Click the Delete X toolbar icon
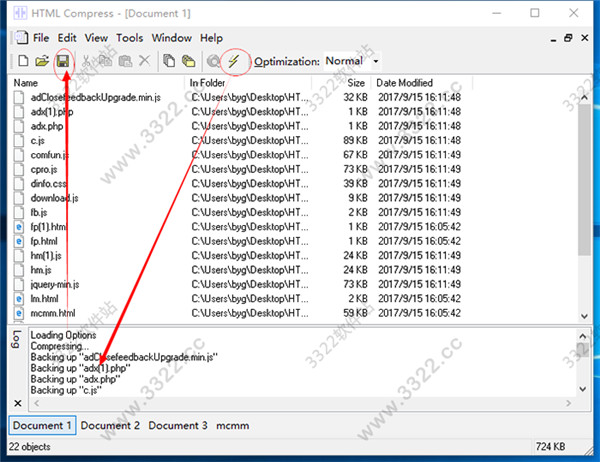This screenshot has height=462, width=600. [144, 60]
